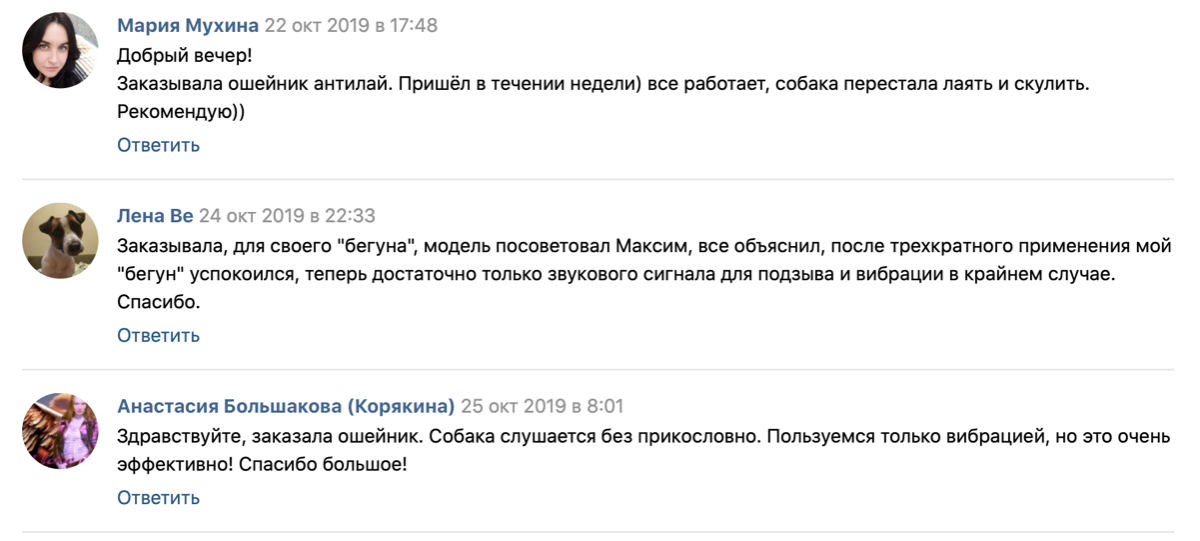Screen dimensions: 1200x541
Task: Click the line starting 'Заказывала ошейник антилай'
Action: (x=603, y=84)
